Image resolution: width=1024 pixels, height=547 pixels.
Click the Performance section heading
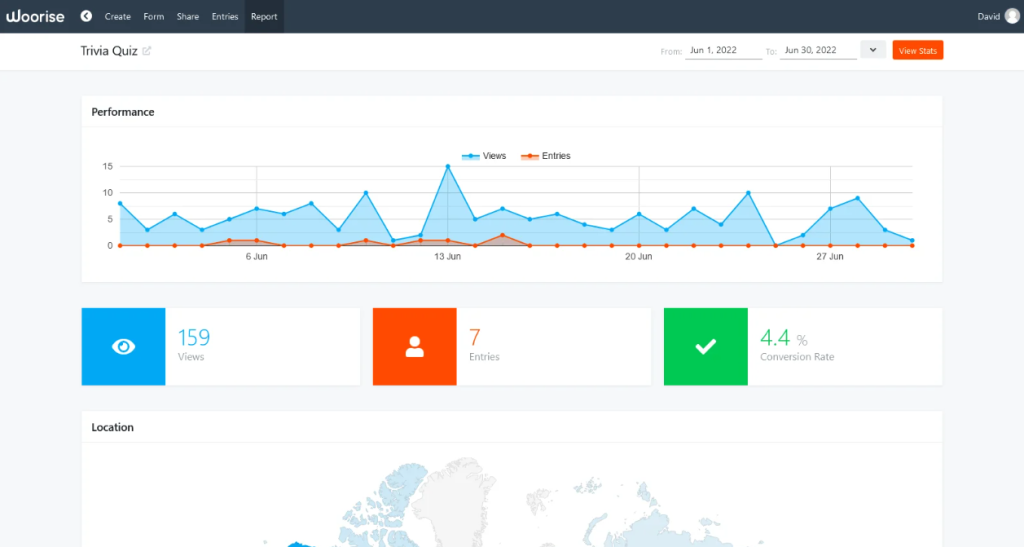(x=123, y=112)
